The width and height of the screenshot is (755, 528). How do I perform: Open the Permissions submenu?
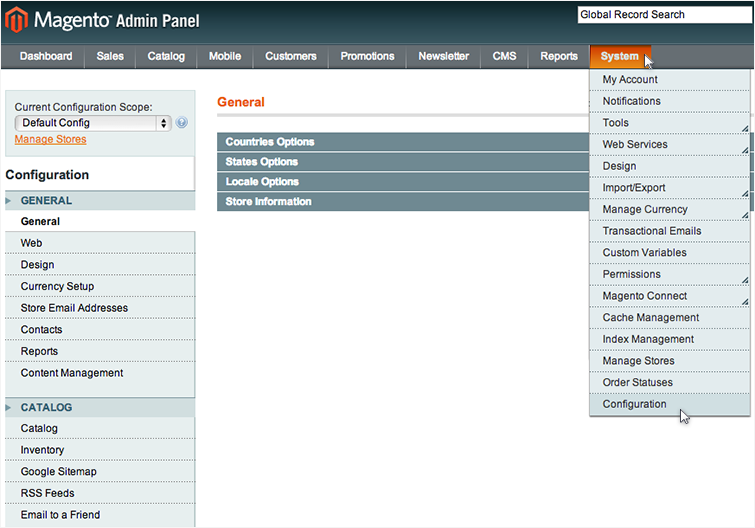coord(669,274)
